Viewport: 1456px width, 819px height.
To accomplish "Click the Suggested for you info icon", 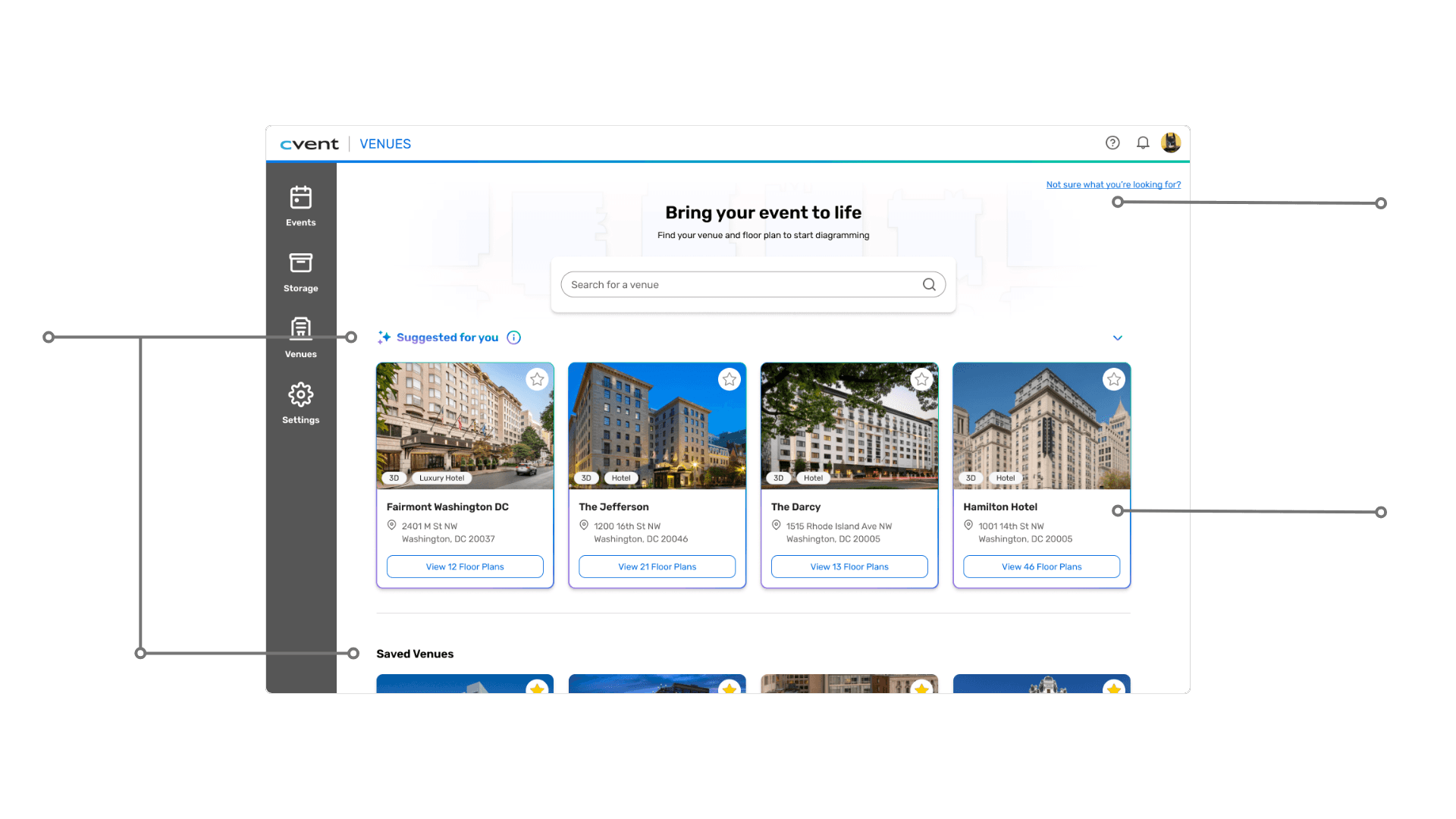I will click(514, 337).
